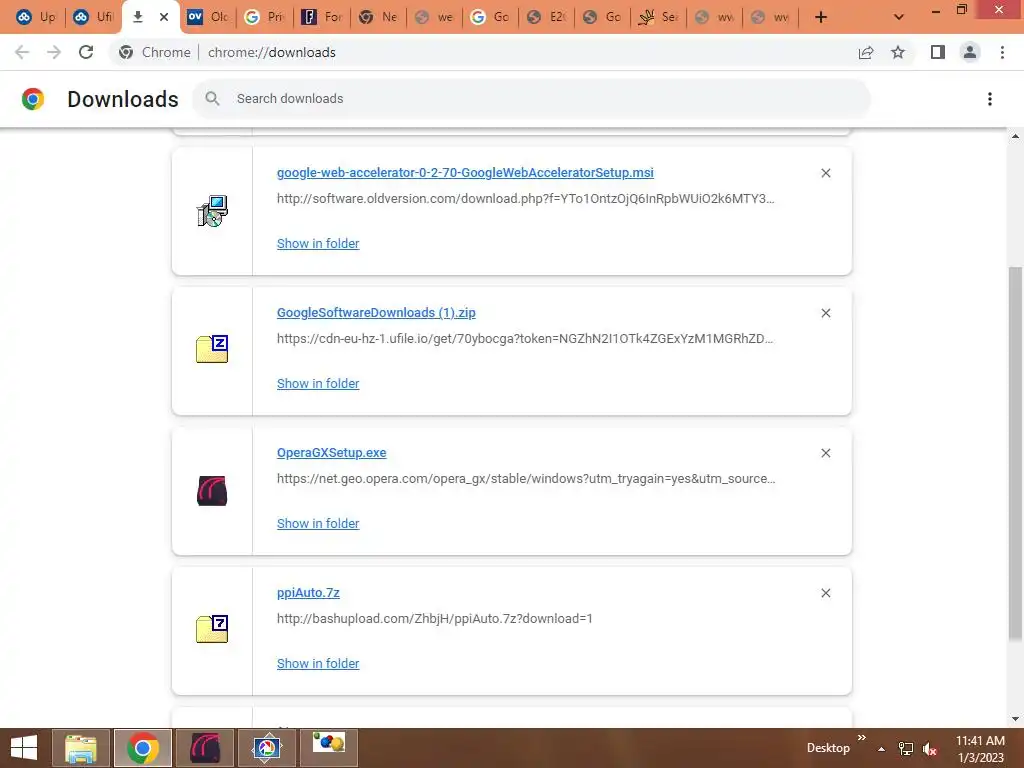Expand the Desktop toolbar chevron
Viewport: 1024px width, 768px height.
tap(861, 737)
